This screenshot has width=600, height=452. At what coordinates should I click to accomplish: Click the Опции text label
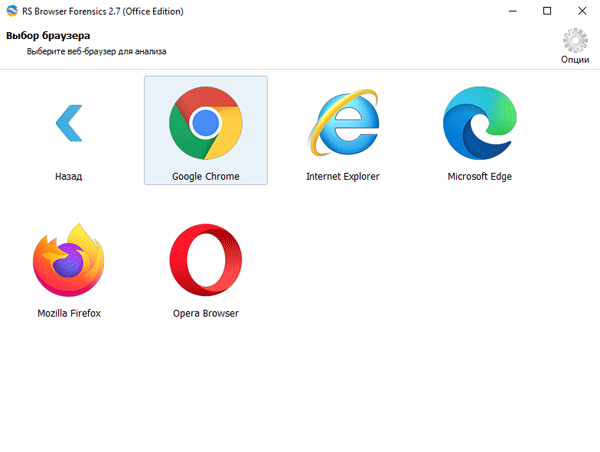[575, 60]
